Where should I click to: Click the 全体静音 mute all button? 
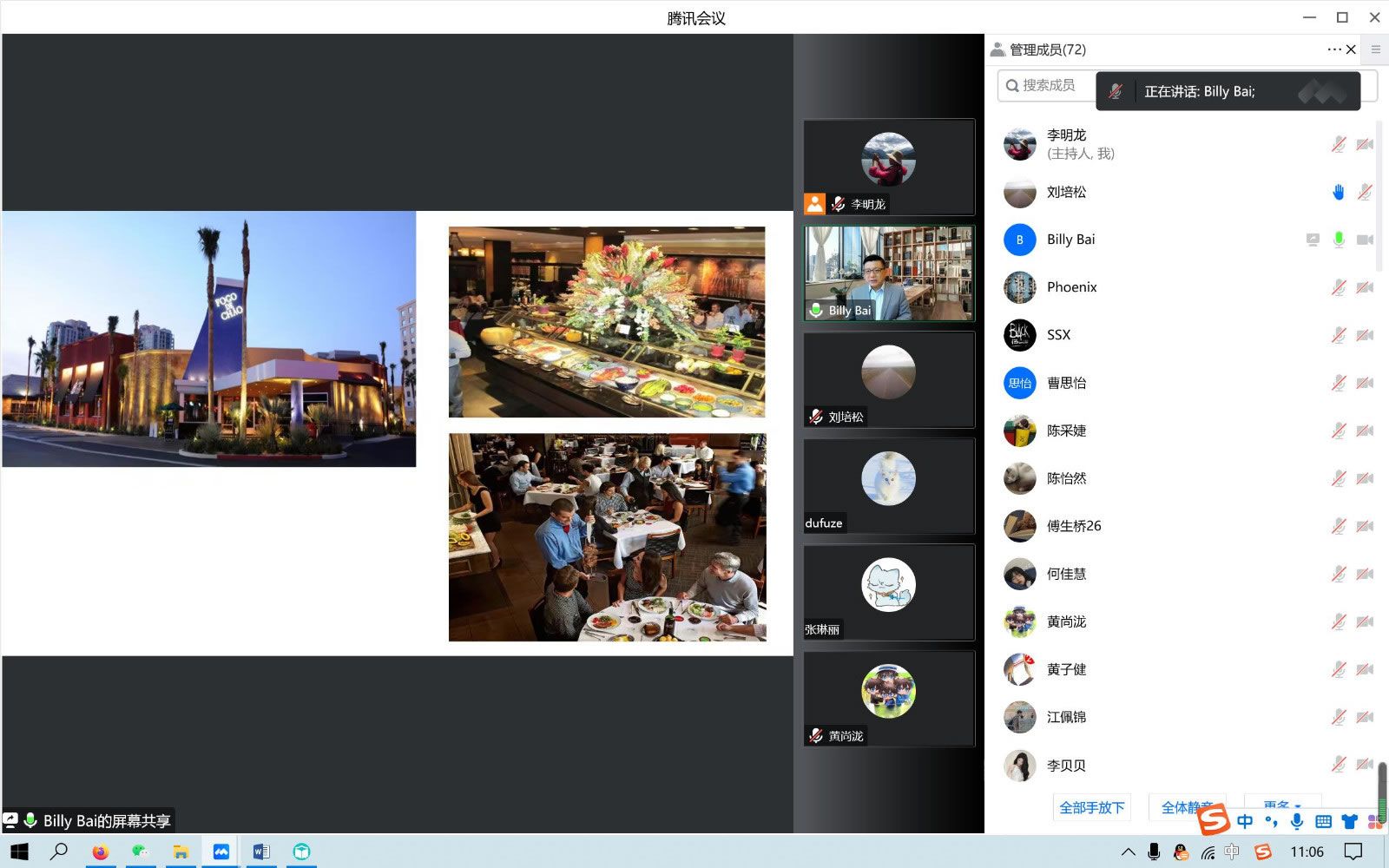click(x=1186, y=807)
